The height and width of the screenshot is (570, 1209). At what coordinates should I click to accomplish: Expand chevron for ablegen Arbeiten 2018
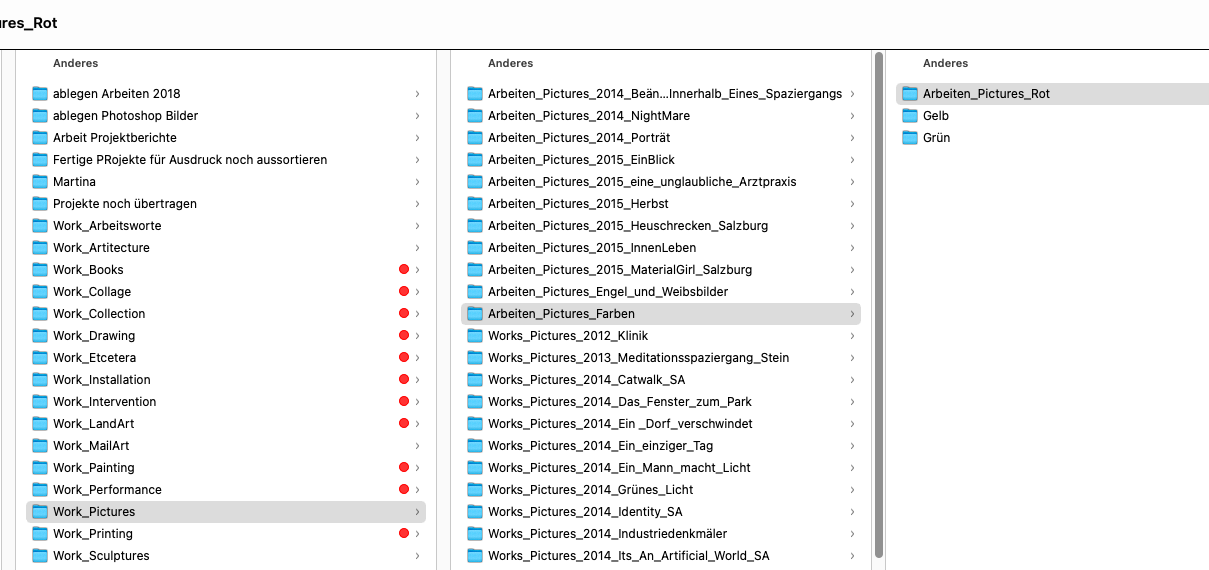[x=417, y=94]
